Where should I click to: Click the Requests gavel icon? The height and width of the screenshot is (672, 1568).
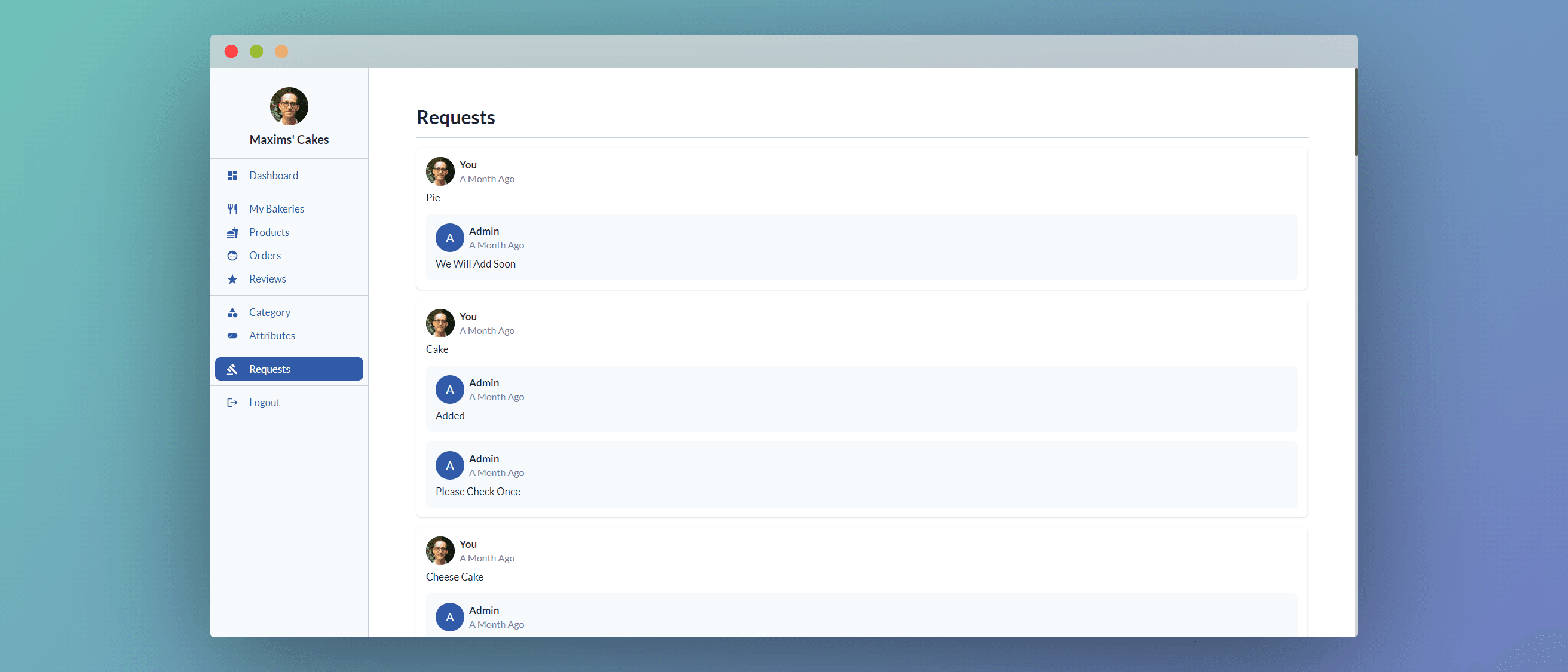pos(232,370)
